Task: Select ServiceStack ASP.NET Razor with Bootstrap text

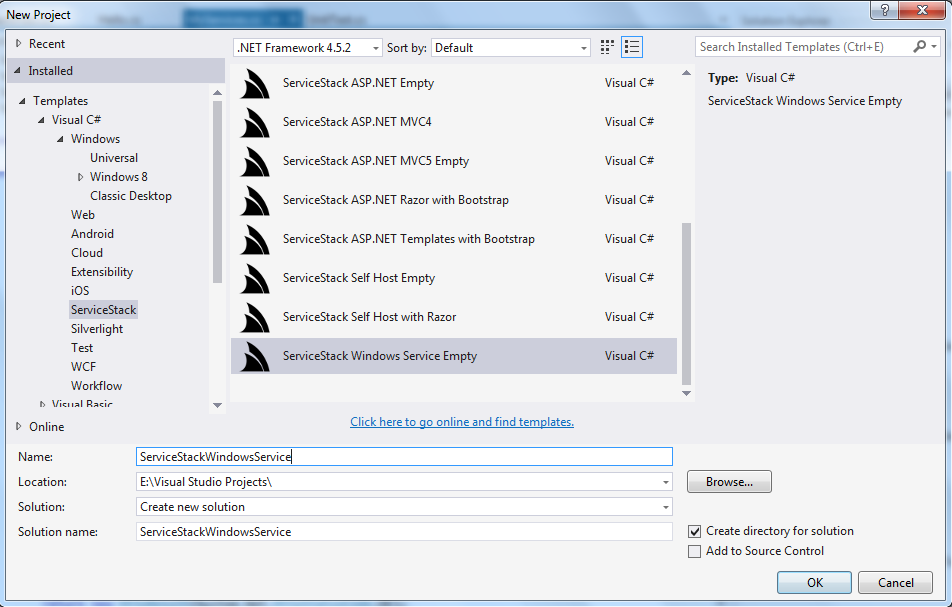Action: point(396,200)
